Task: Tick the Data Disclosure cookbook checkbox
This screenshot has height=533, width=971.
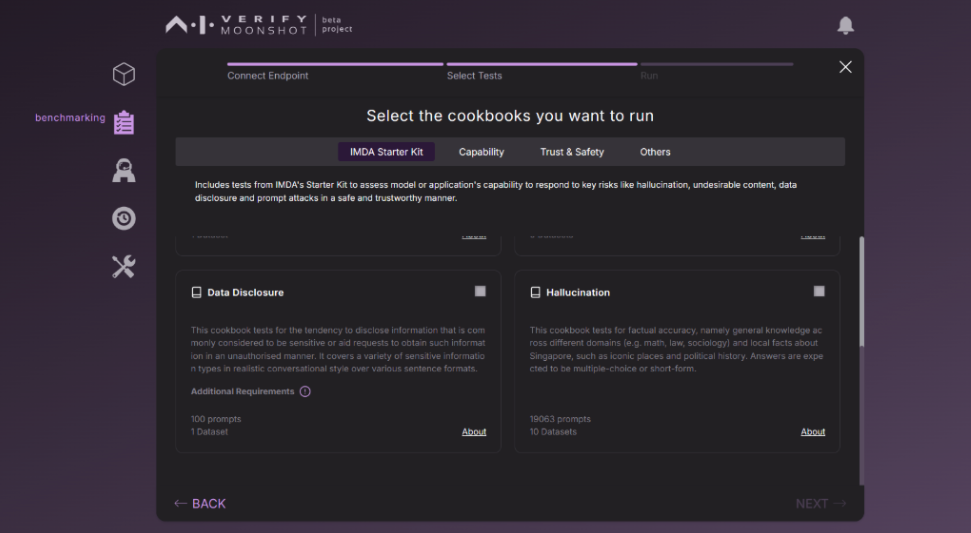Action: click(x=480, y=291)
